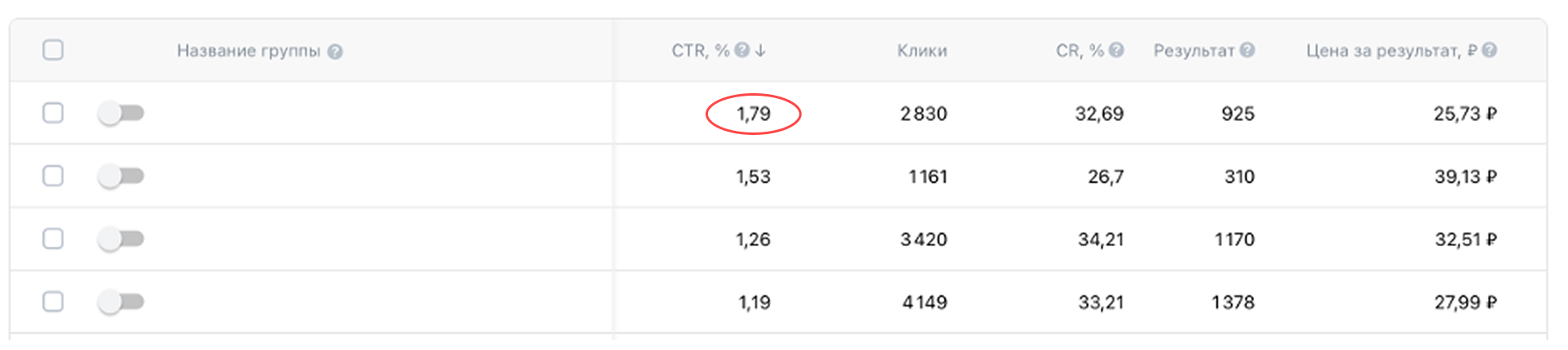
Task: Check the box for the 1,79 CTR row
Action: point(53,113)
